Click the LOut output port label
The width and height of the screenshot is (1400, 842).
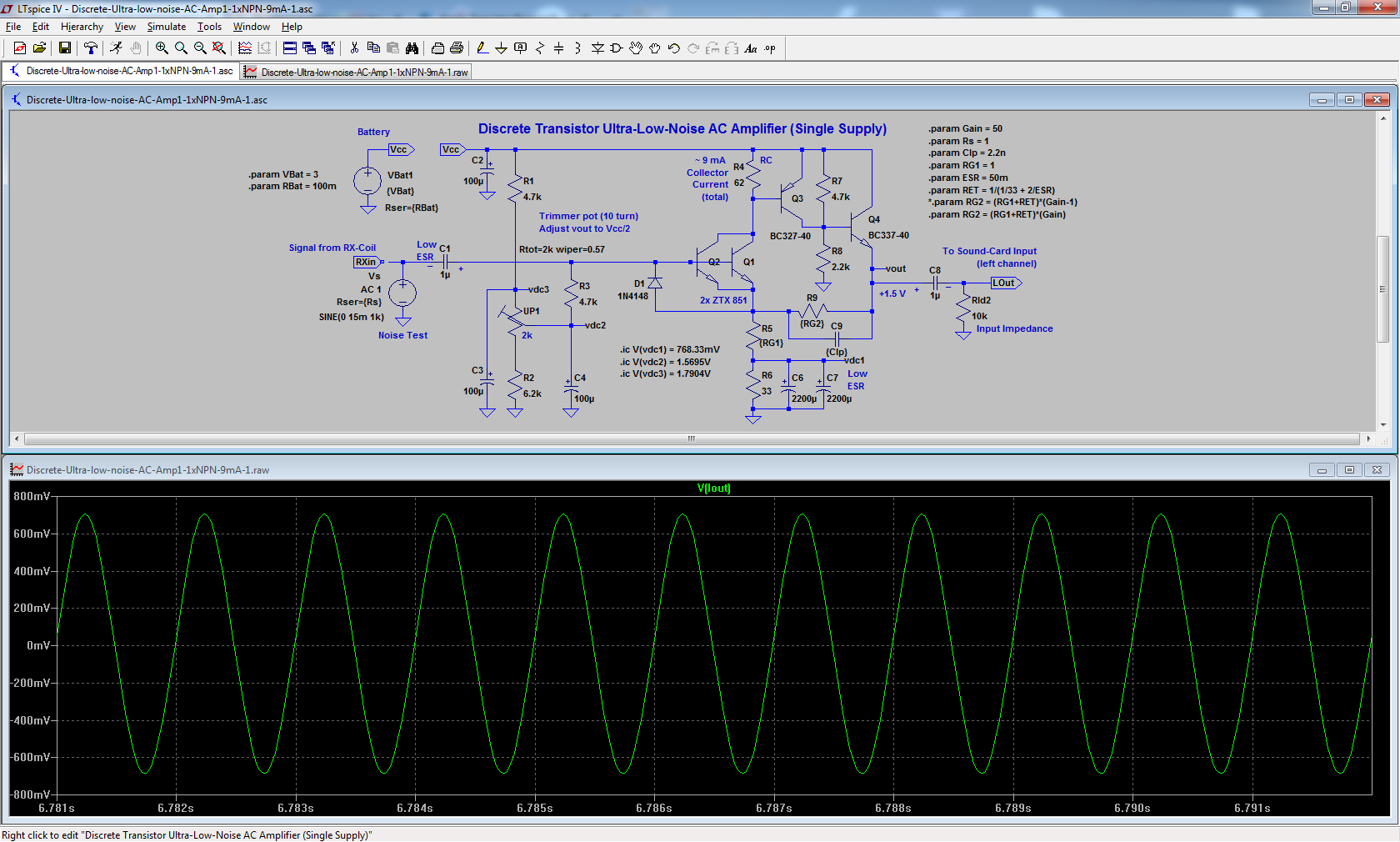coord(1006,283)
